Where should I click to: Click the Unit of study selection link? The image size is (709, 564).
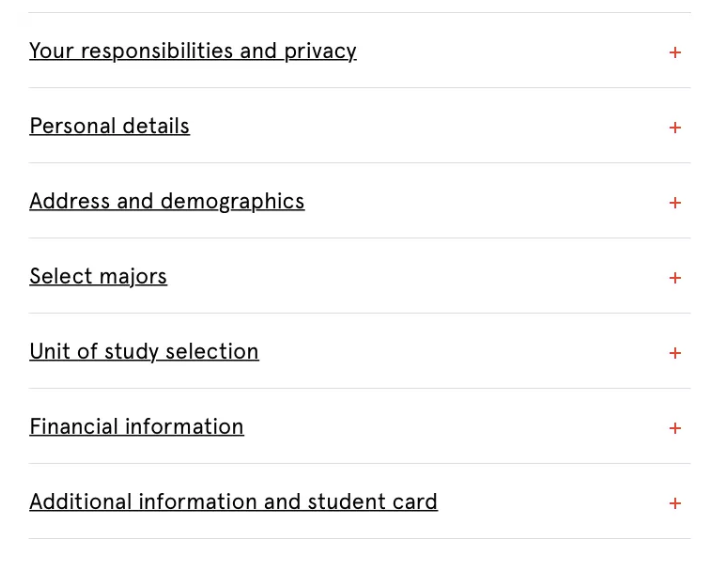click(x=143, y=351)
